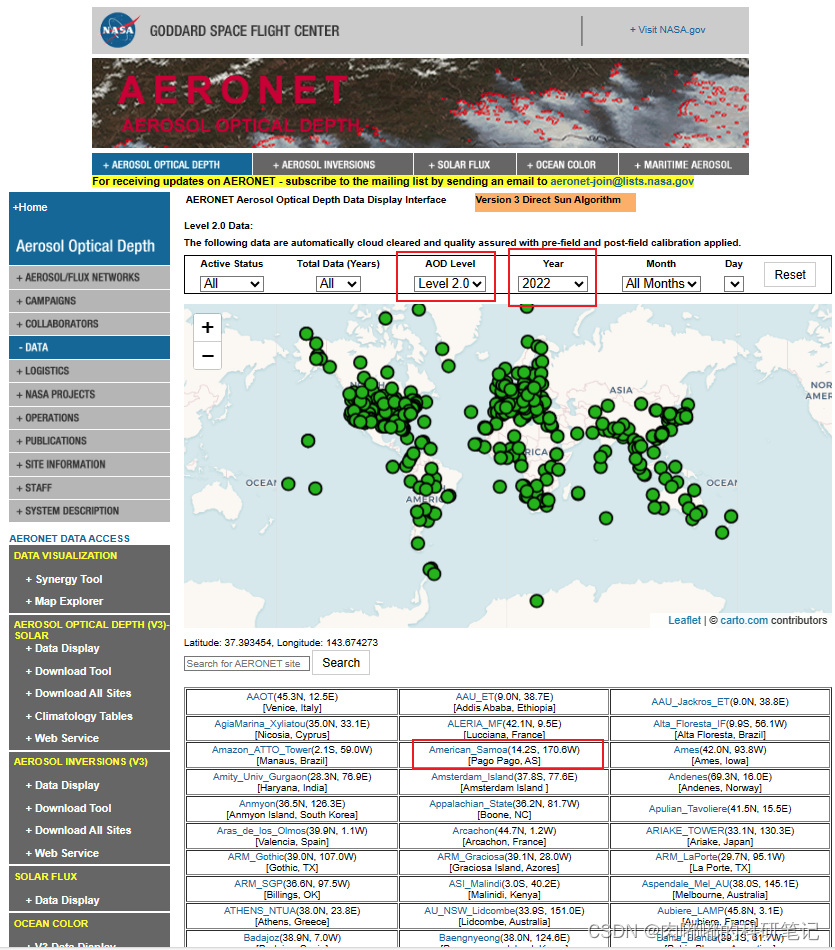Expand Aerosol/Flux Networks menu
This screenshot has height=950, width=835.
[x=89, y=277]
